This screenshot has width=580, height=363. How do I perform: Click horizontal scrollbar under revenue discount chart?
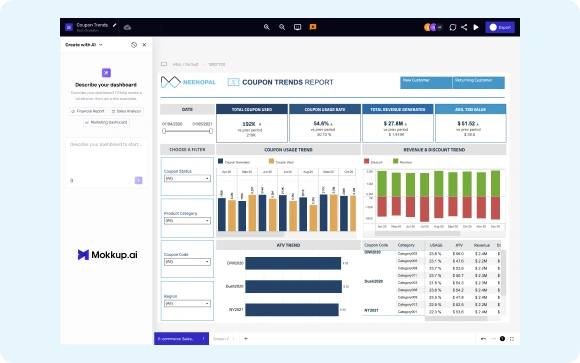coord(417,234)
